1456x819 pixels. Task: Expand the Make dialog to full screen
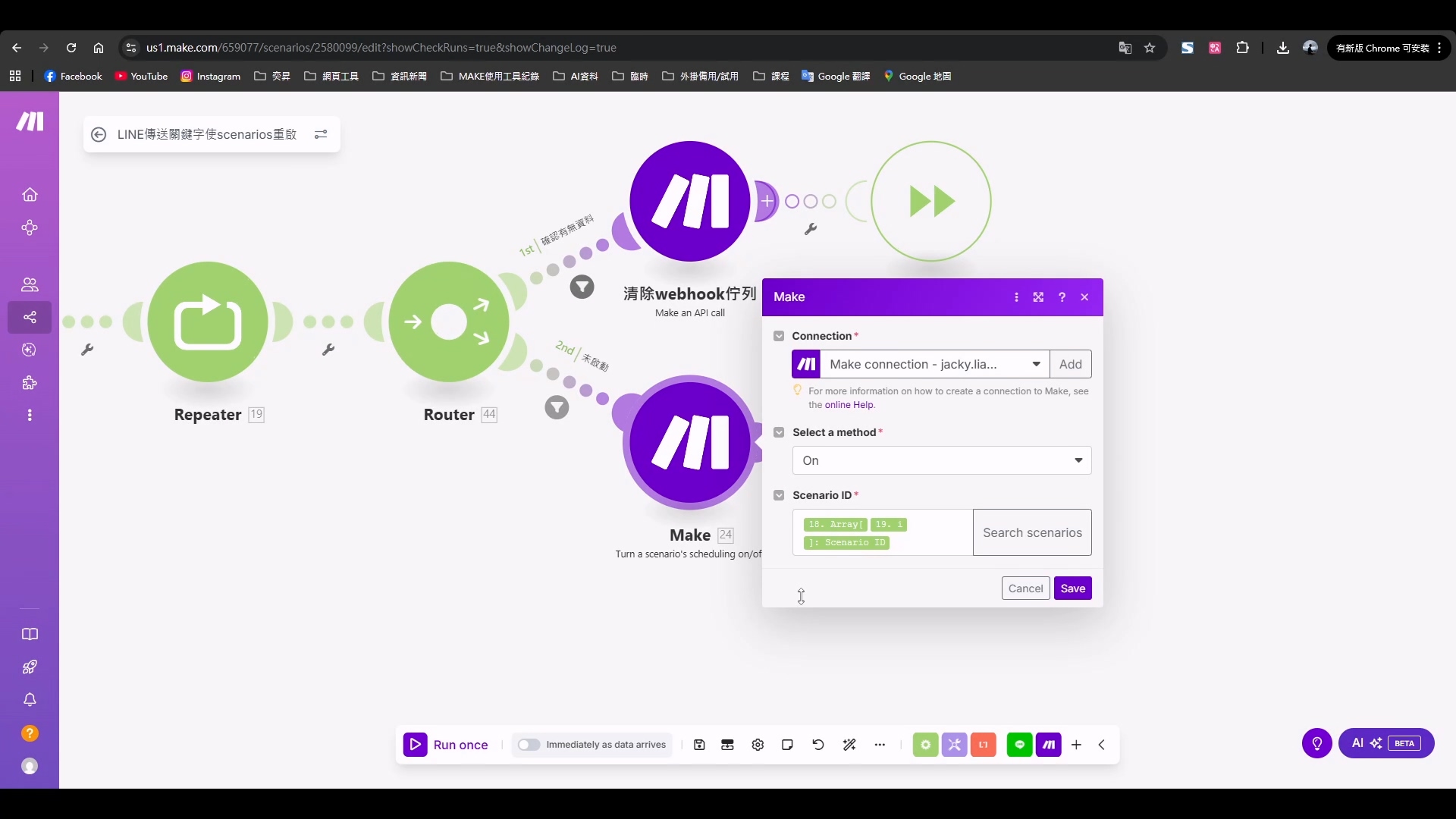(1038, 297)
